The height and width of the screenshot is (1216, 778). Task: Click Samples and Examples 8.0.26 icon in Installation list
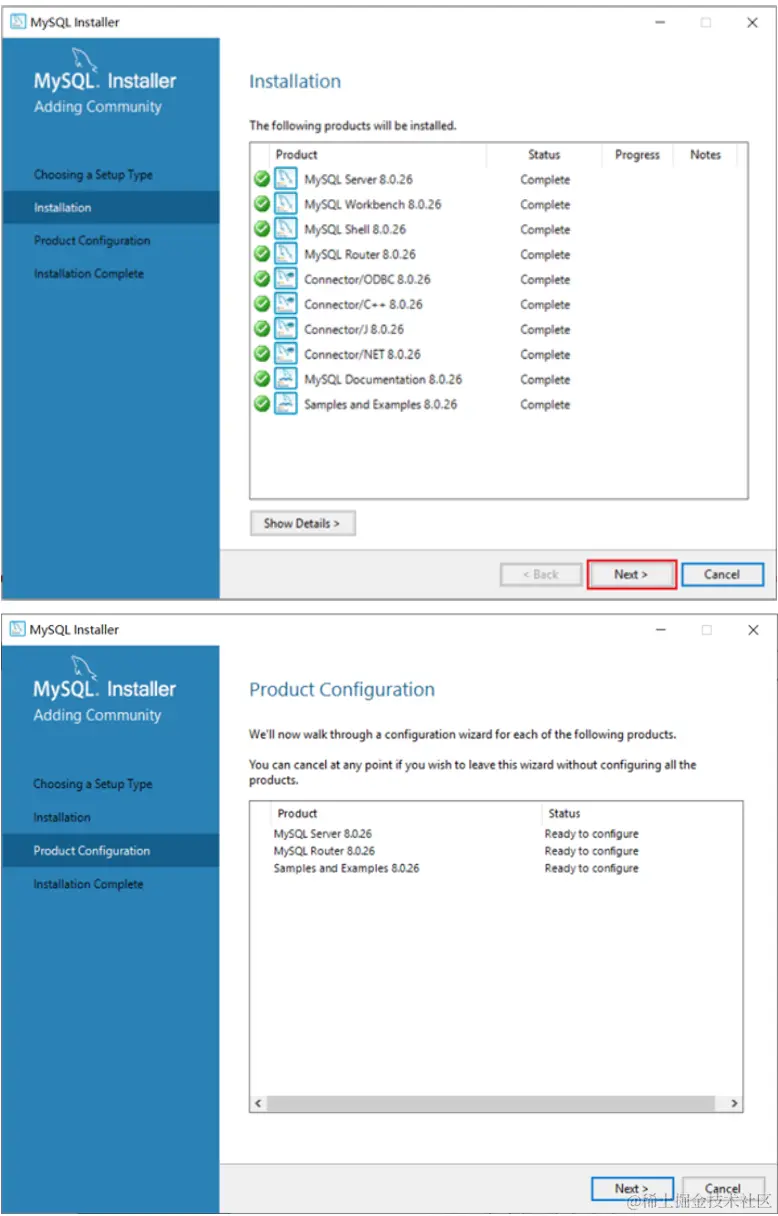(286, 404)
